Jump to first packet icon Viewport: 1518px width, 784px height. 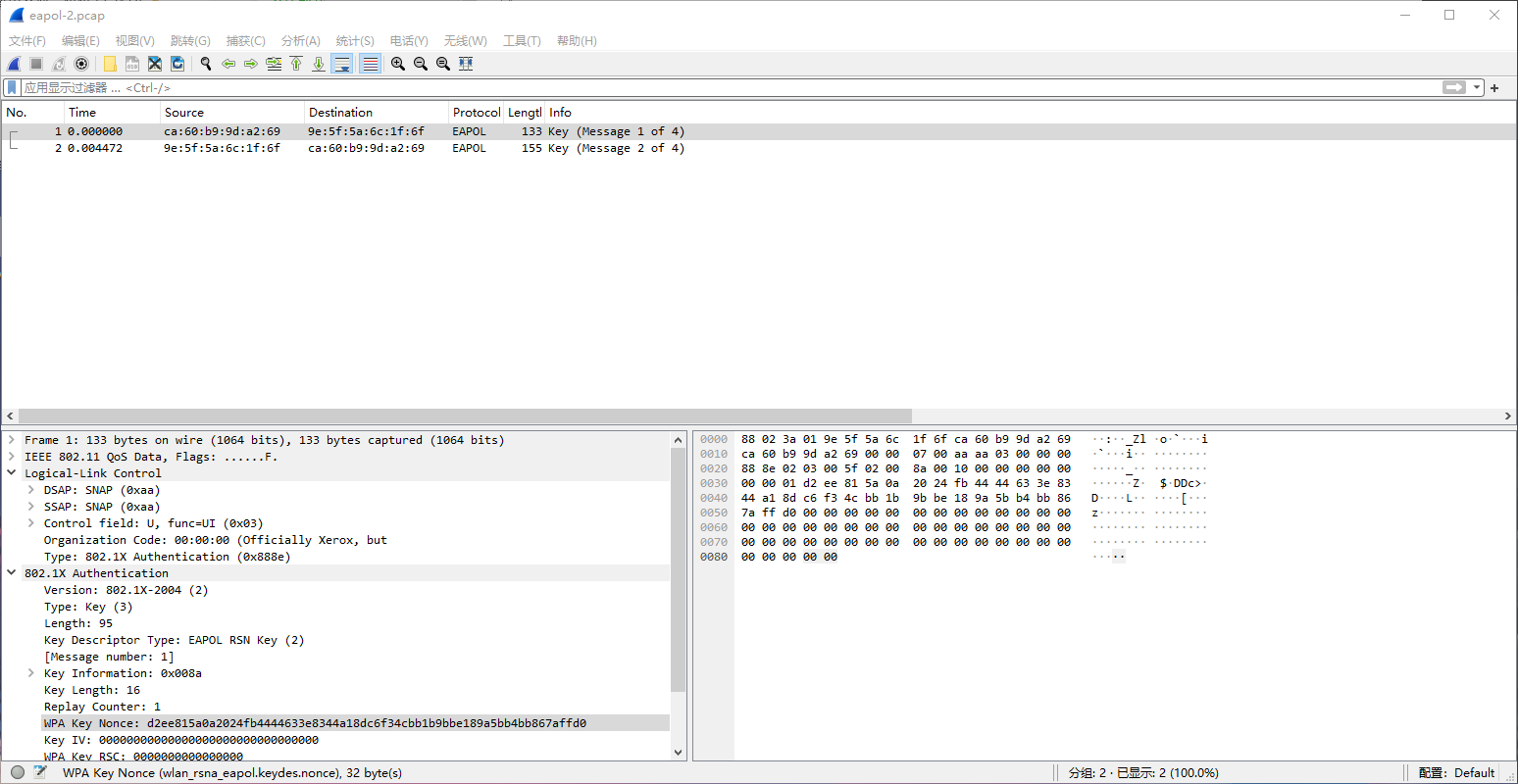[296, 64]
